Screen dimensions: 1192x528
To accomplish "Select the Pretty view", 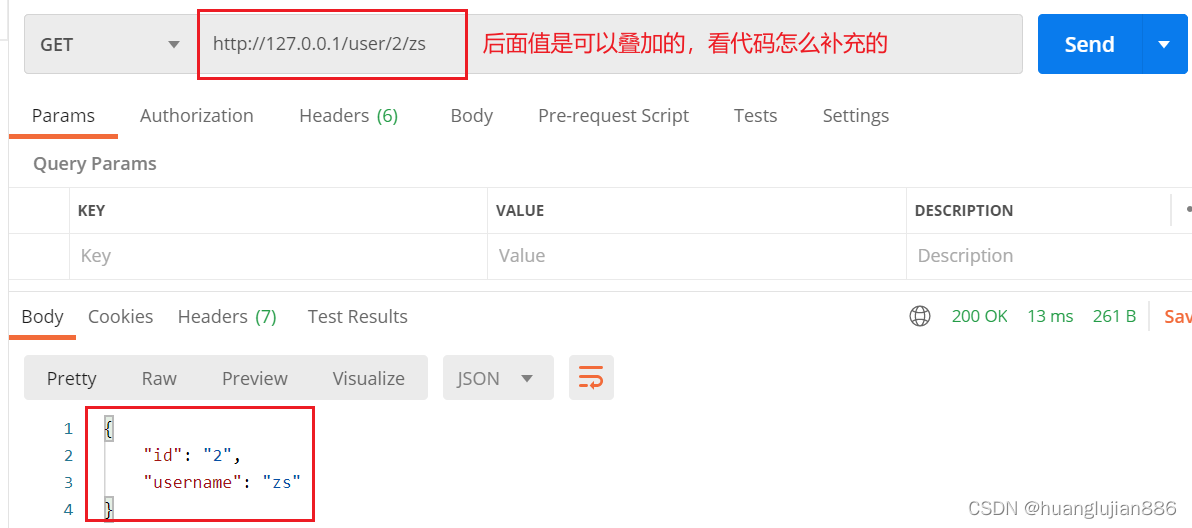I will (x=71, y=378).
